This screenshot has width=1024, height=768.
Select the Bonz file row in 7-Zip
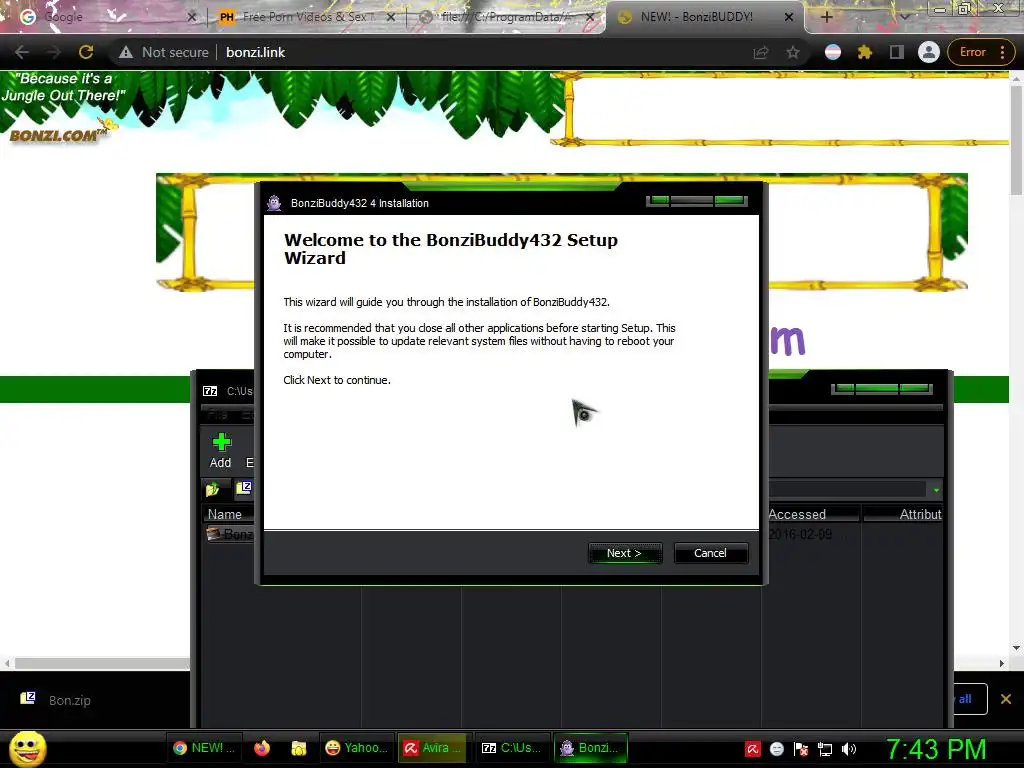click(230, 534)
